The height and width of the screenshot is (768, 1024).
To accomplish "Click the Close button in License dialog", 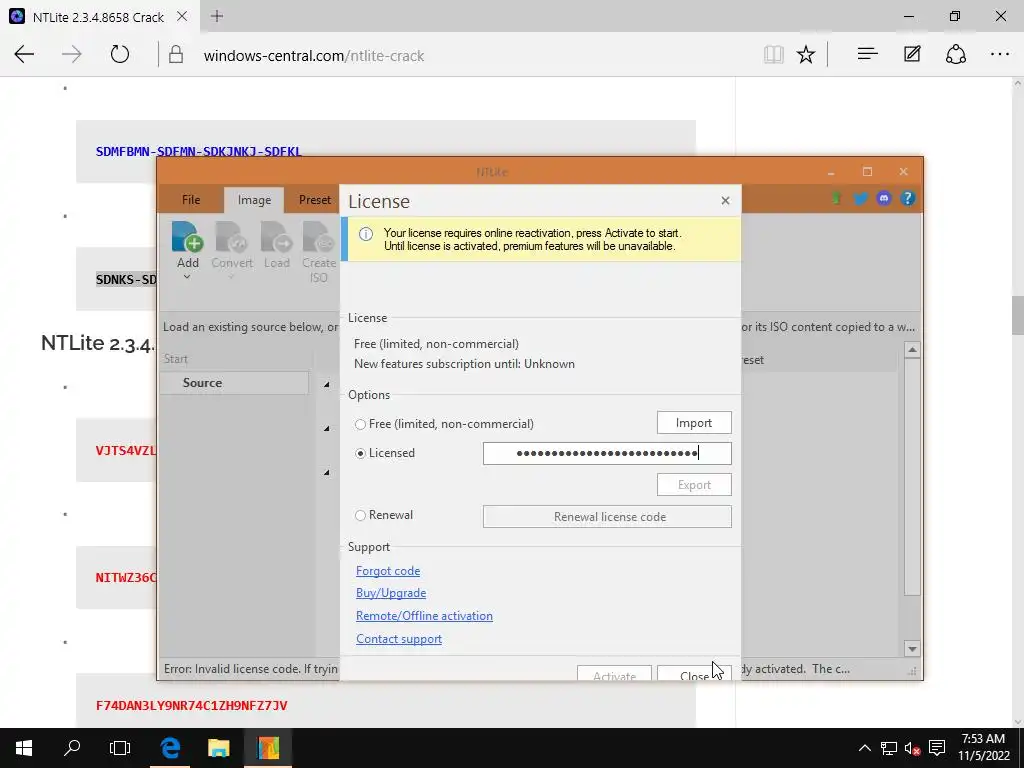I will tap(694, 674).
